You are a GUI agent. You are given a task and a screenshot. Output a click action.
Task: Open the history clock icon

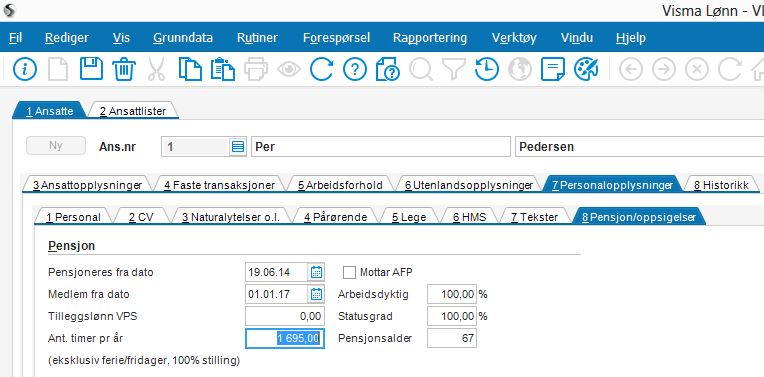[x=486, y=69]
